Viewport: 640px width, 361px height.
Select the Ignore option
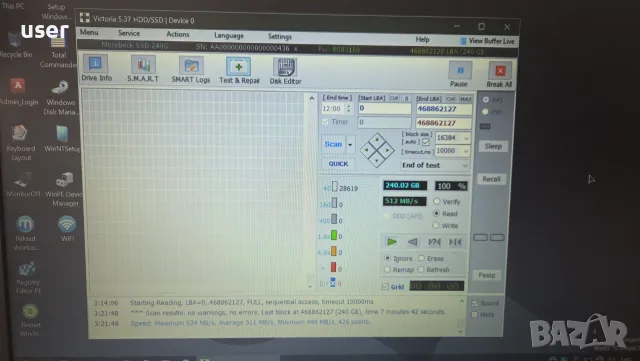click(x=387, y=258)
